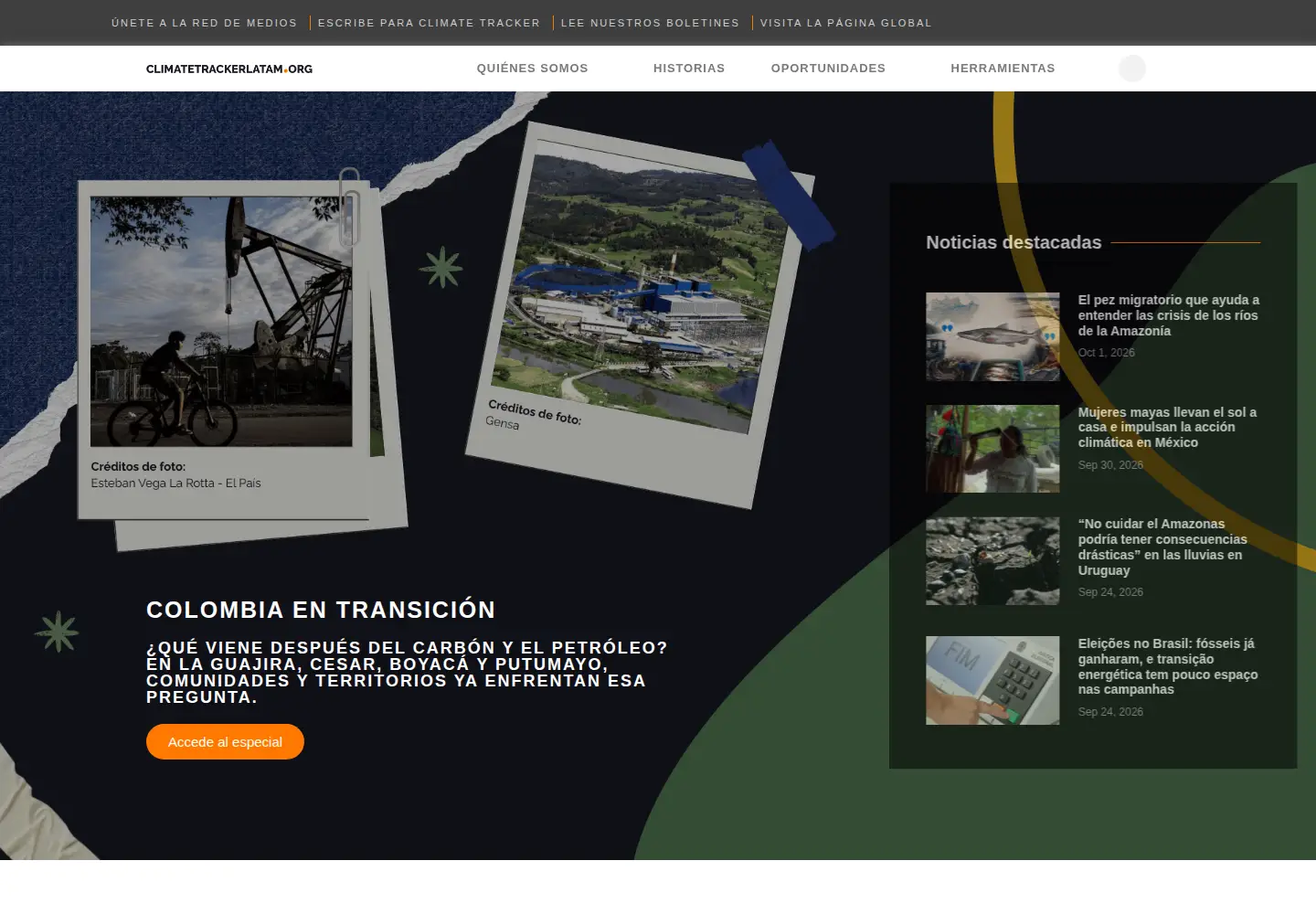This screenshot has height=914, width=1316.
Task: Open the Brazil elections voting machine thumbnail
Action: pyautogui.click(x=992, y=681)
